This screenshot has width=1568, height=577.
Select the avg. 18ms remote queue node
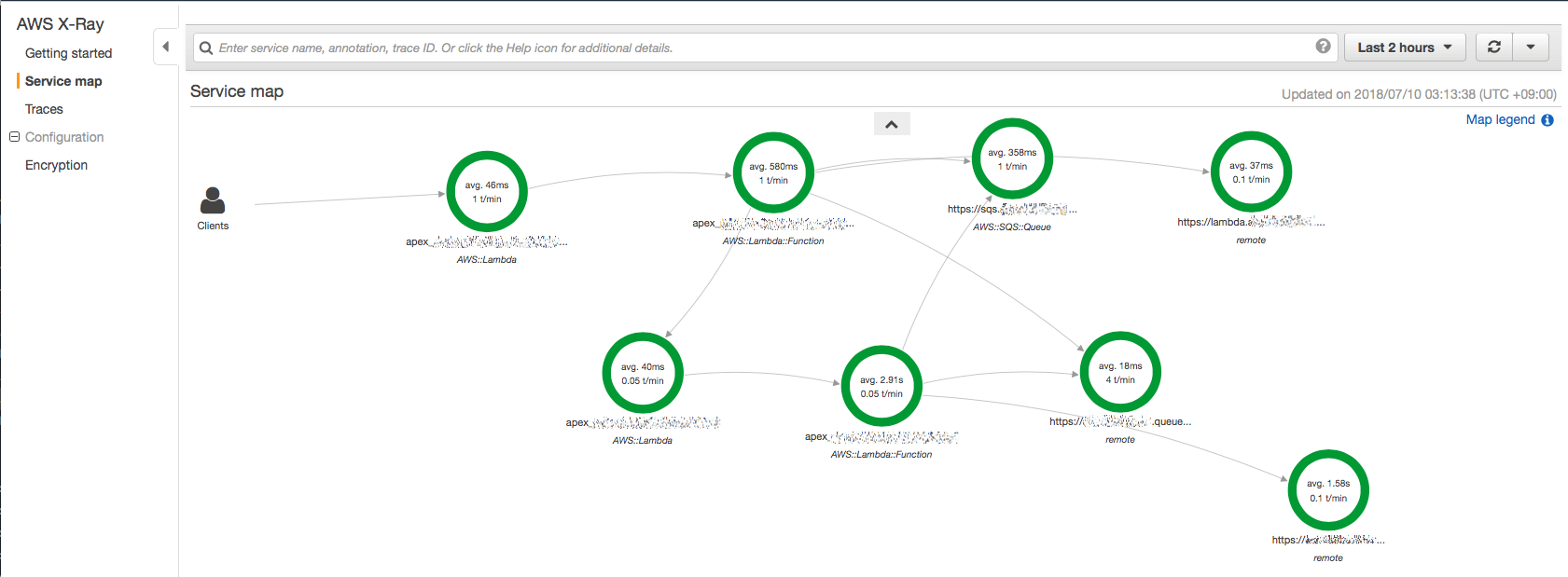click(x=1120, y=373)
